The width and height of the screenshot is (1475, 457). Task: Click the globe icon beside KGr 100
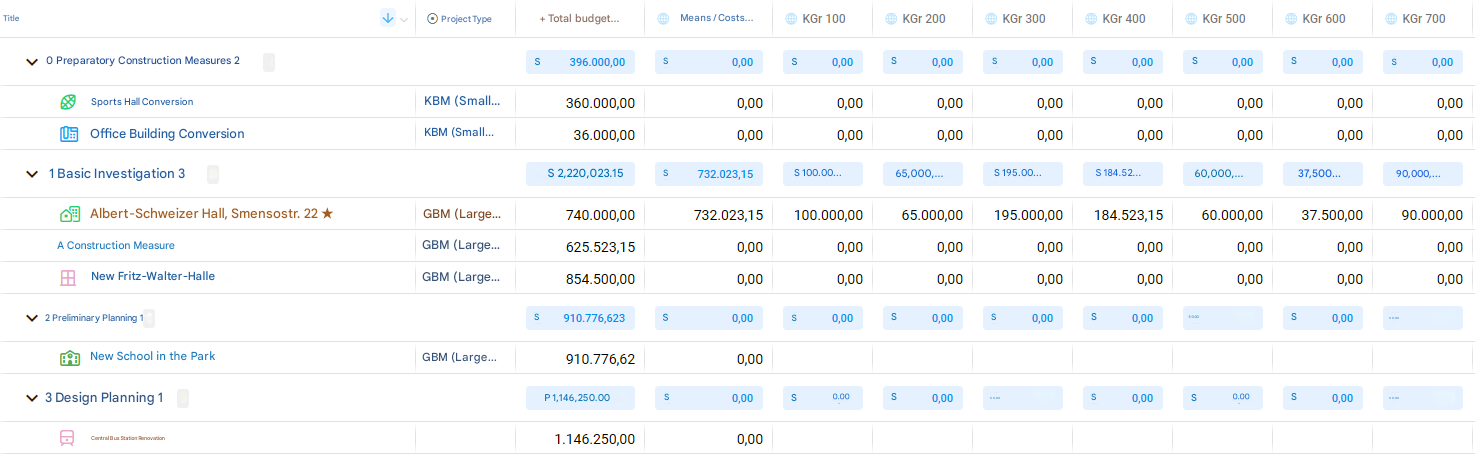[x=791, y=19]
